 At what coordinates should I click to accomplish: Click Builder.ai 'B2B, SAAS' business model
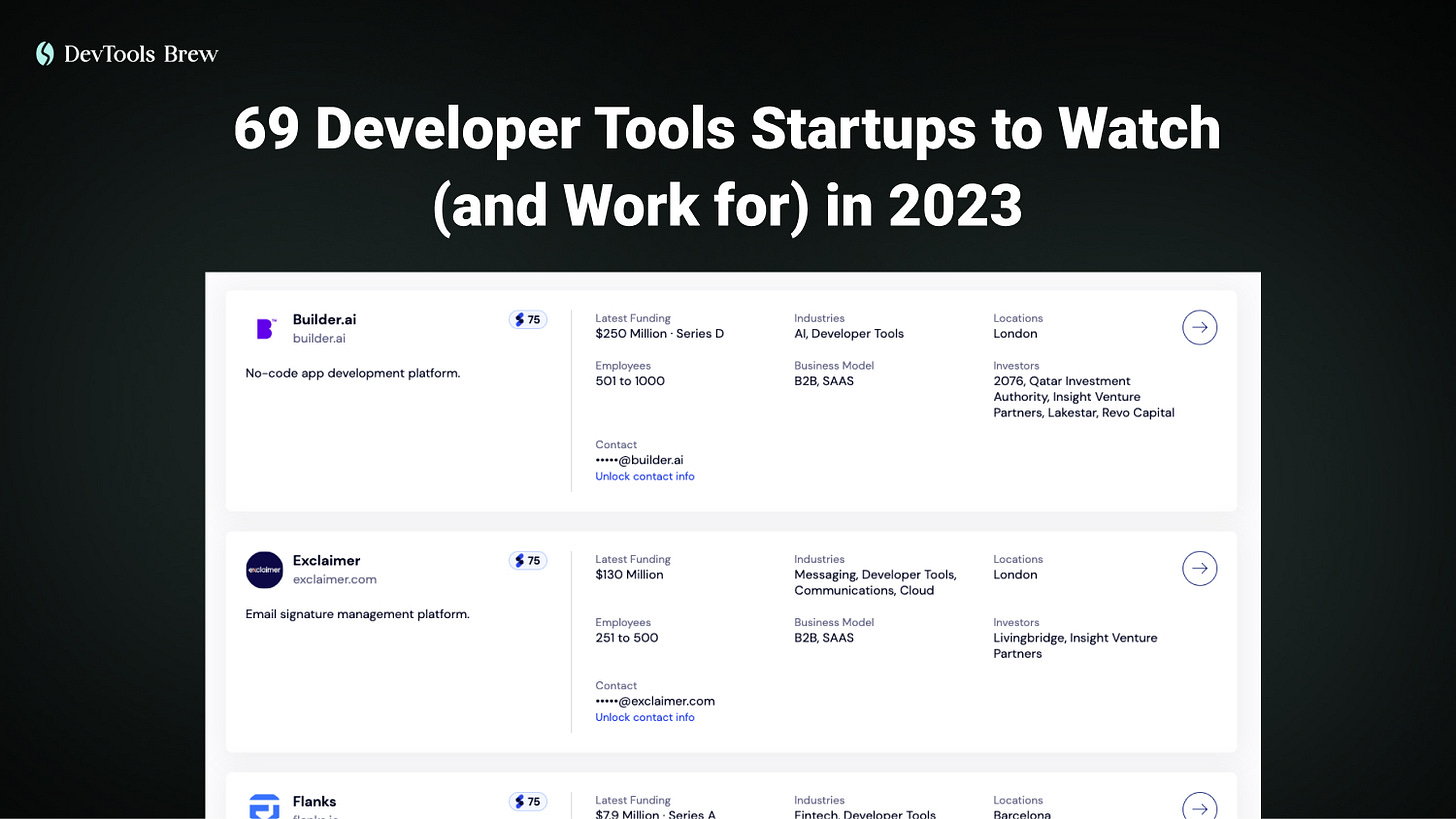point(824,381)
